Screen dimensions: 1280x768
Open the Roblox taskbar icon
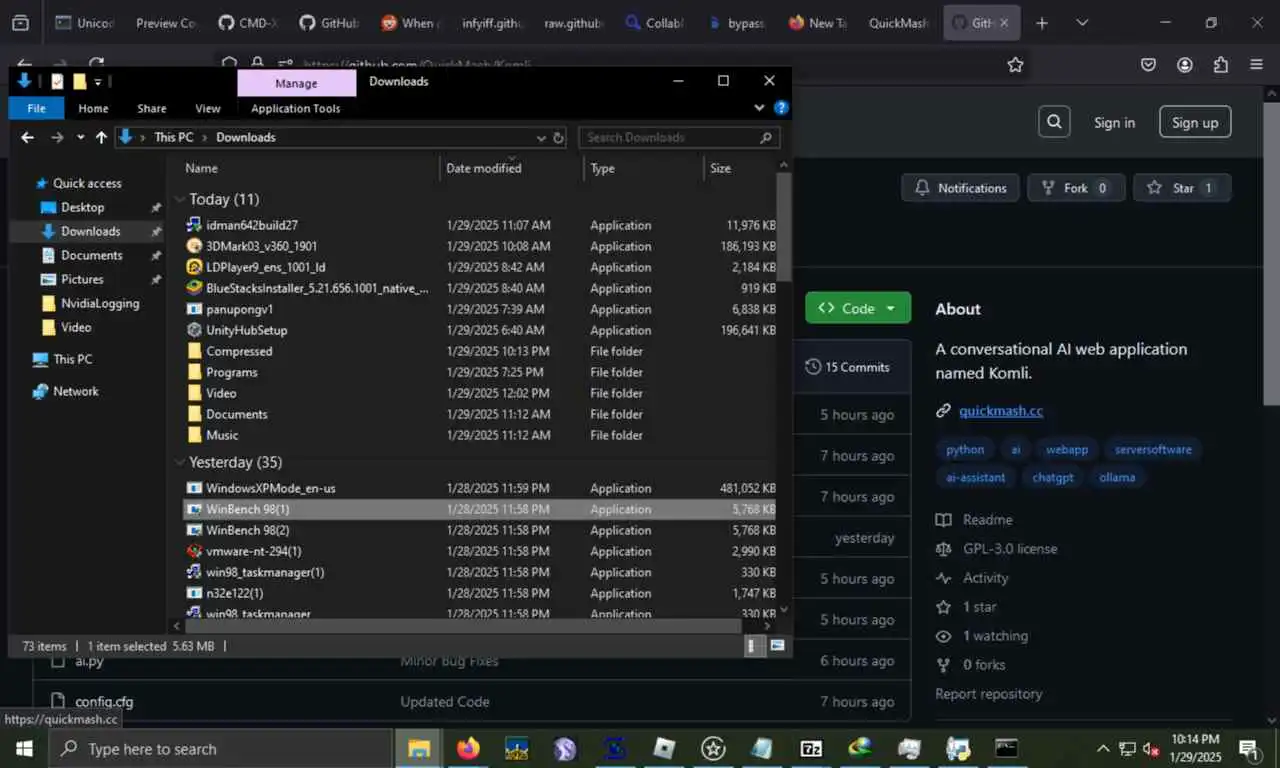click(664, 748)
